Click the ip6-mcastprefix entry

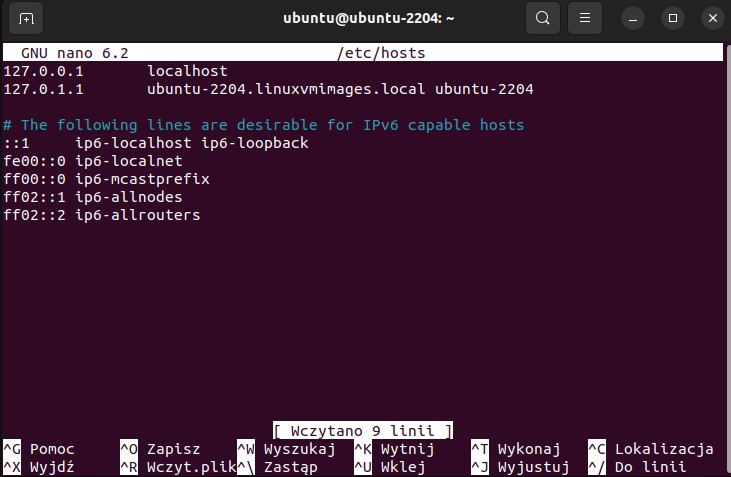point(143,179)
